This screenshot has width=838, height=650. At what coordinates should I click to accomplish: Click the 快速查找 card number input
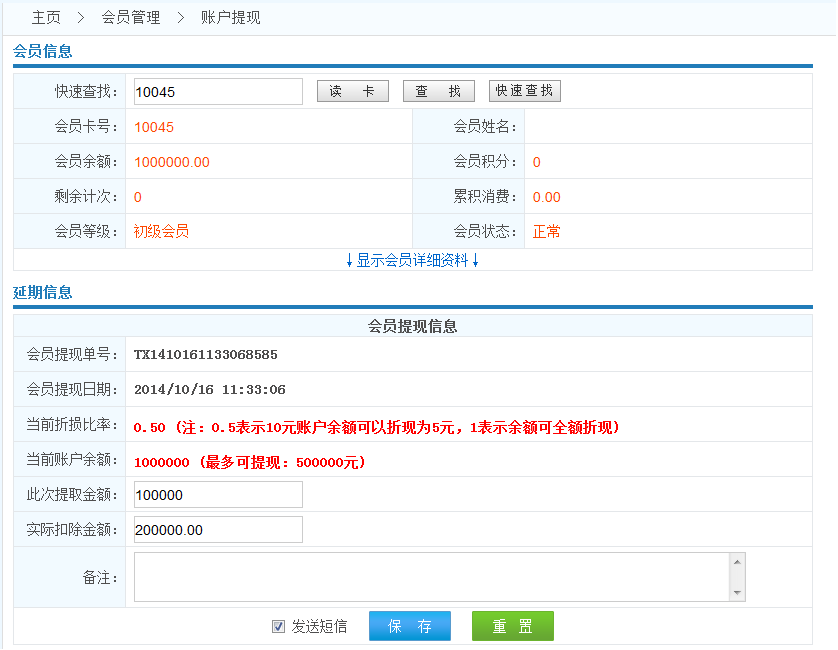217,92
